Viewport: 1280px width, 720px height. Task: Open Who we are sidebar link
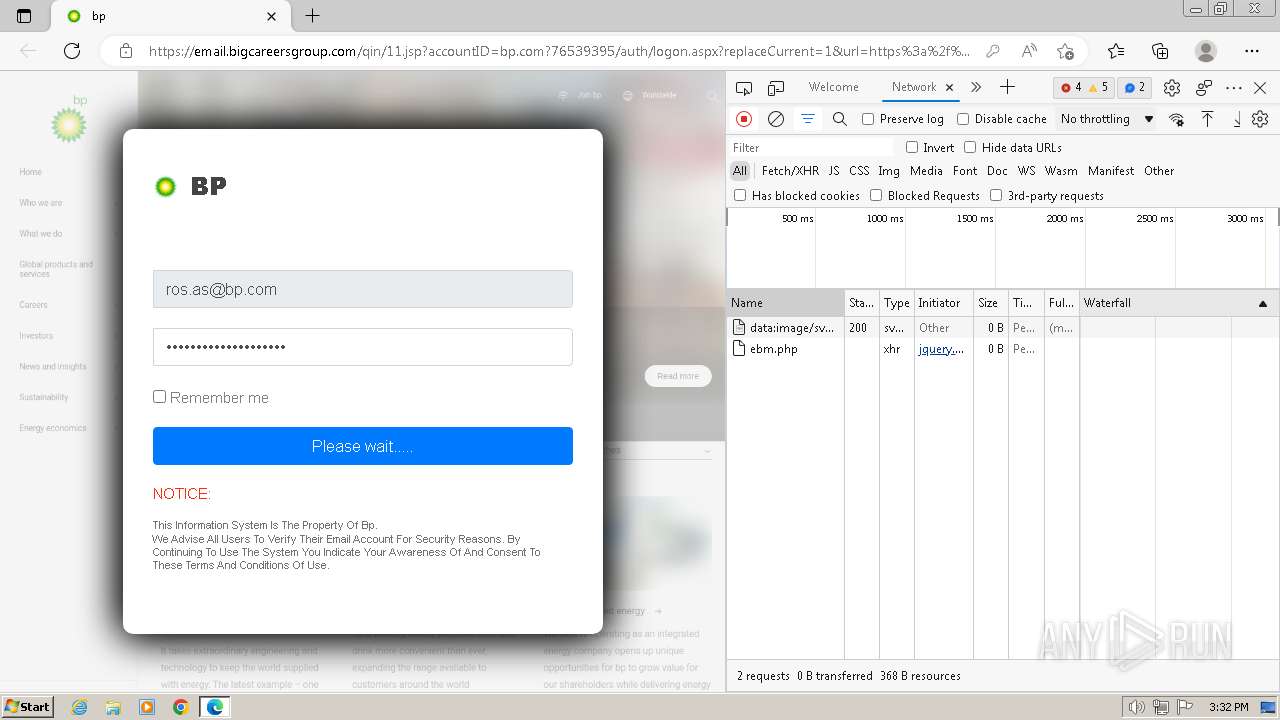coord(41,203)
